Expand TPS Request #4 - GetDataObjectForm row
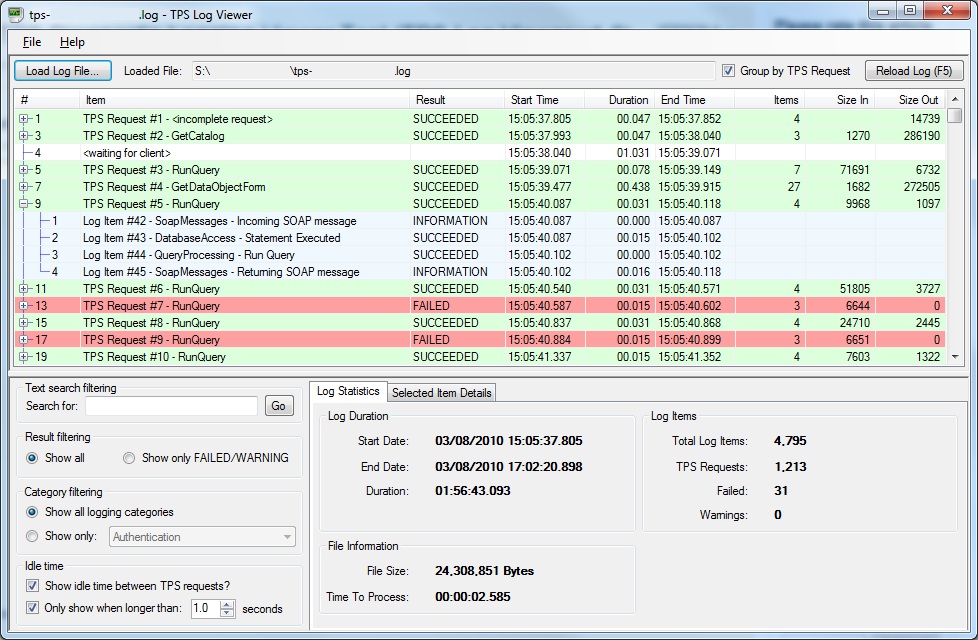This screenshot has width=978, height=640. coord(24,187)
